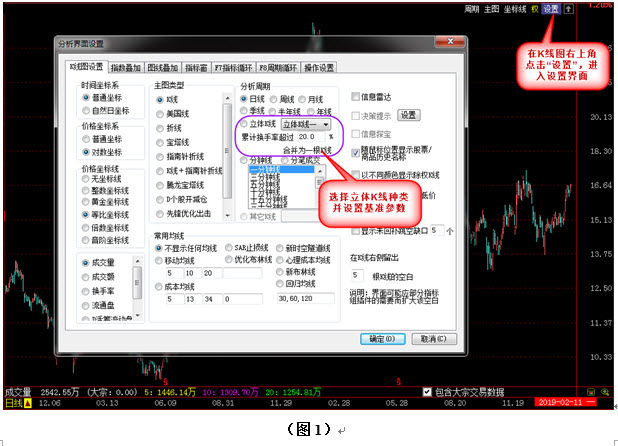Click the 累计换手率超过 20.0 input field
The image size is (618, 446).
point(311,137)
